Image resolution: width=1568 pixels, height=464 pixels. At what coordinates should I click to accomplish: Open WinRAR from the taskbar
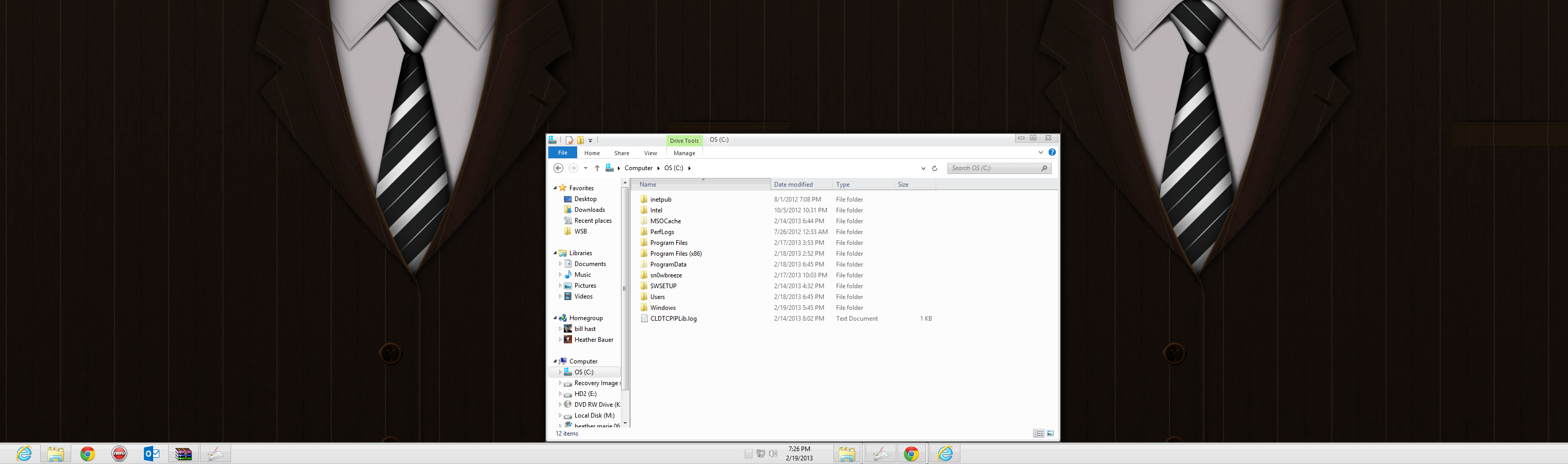pyautogui.click(x=183, y=454)
